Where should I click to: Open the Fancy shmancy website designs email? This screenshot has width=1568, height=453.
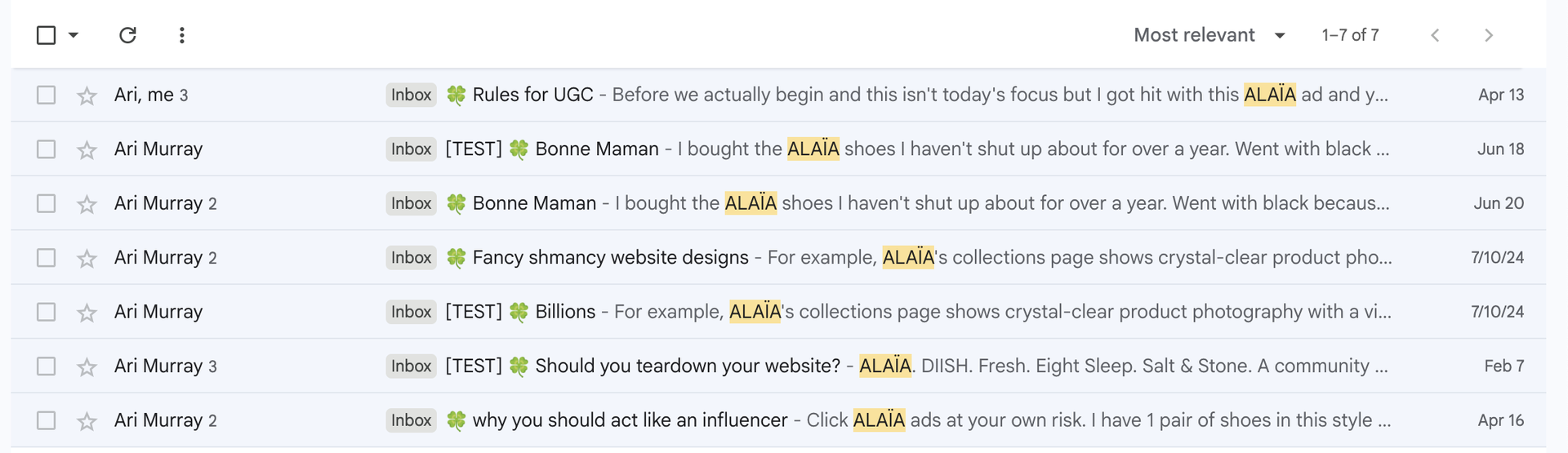(x=610, y=258)
